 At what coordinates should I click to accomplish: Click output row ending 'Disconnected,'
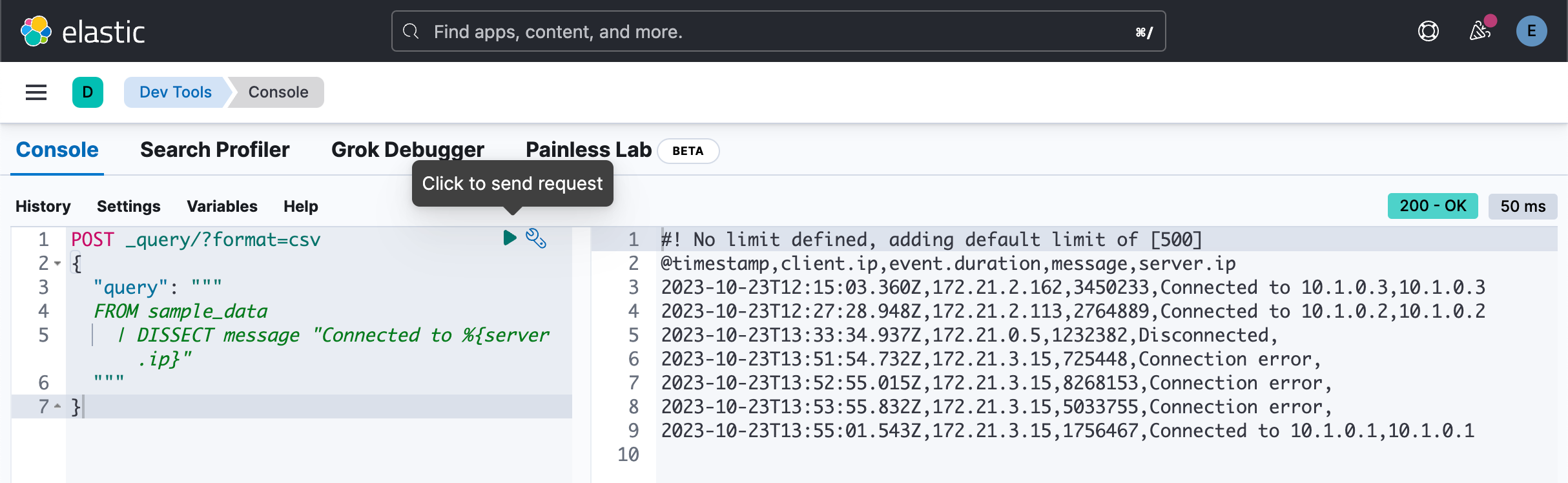[969, 335]
